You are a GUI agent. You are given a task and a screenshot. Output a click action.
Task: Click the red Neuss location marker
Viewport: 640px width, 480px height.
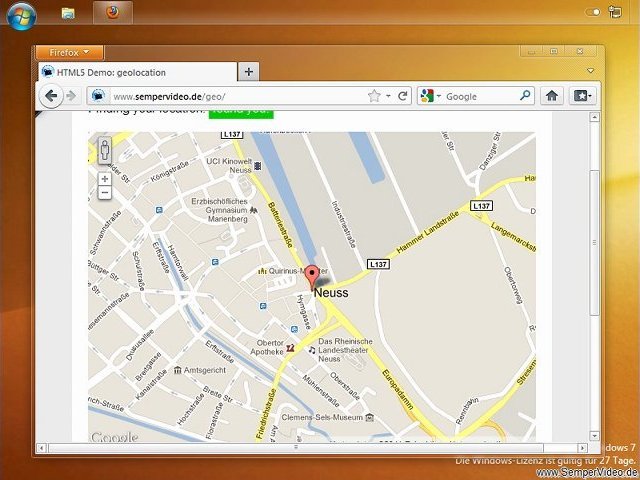tap(312, 277)
